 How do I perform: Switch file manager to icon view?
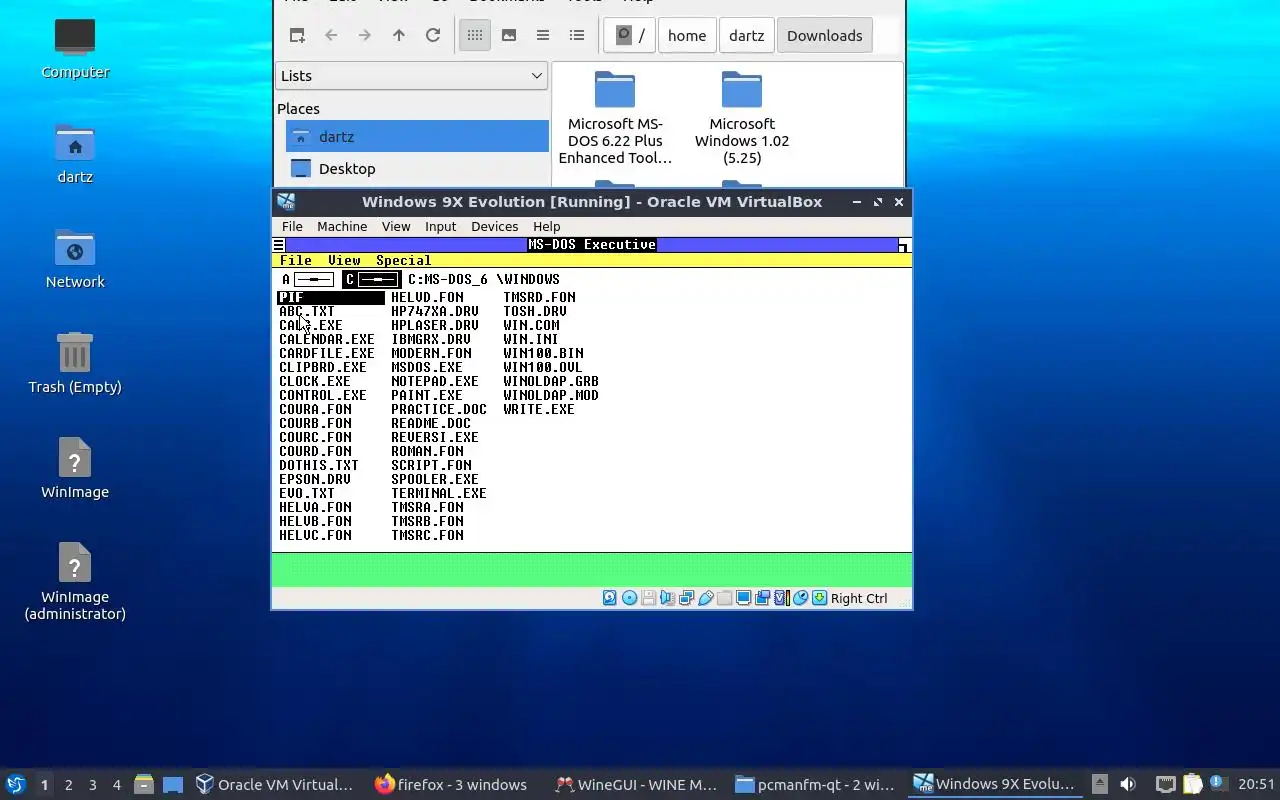475,35
